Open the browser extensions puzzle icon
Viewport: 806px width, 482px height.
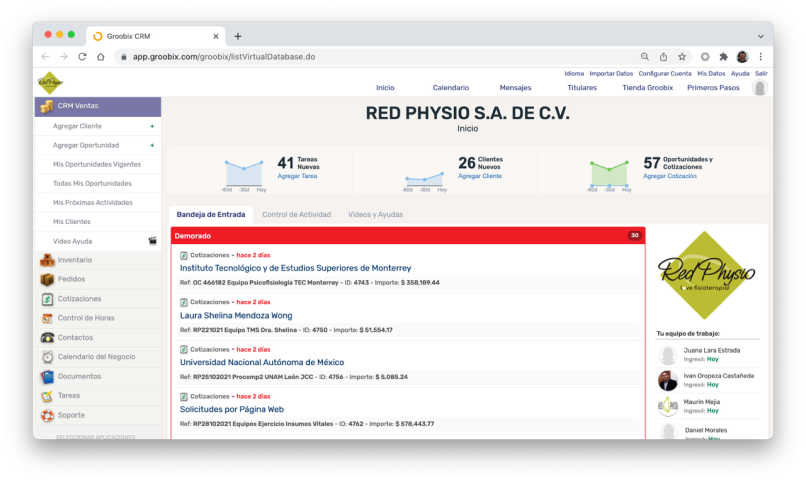724,57
